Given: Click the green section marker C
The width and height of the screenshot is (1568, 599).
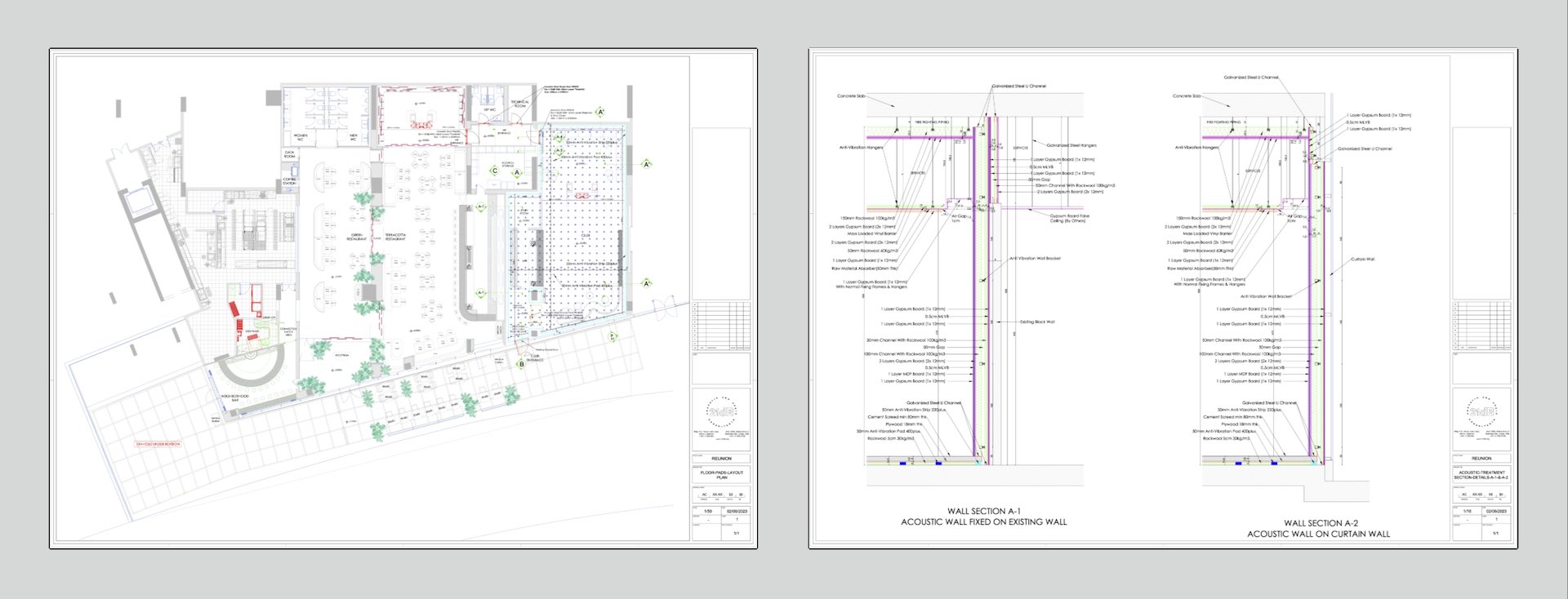Looking at the screenshot, I should pos(494,171).
